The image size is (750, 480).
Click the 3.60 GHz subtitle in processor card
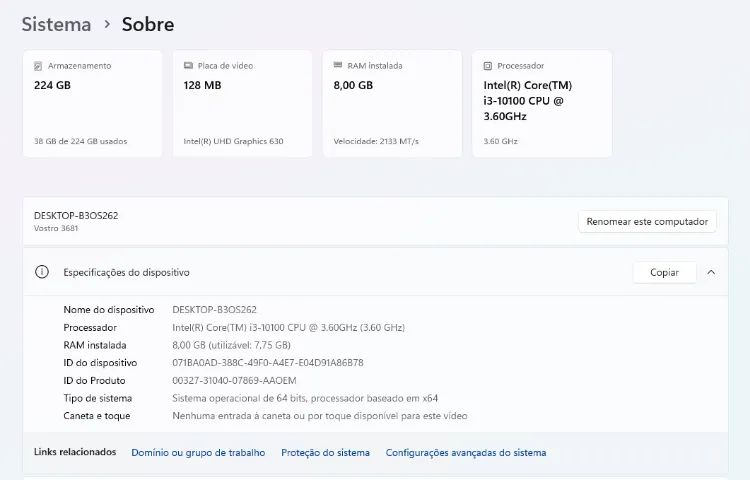point(500,142)
